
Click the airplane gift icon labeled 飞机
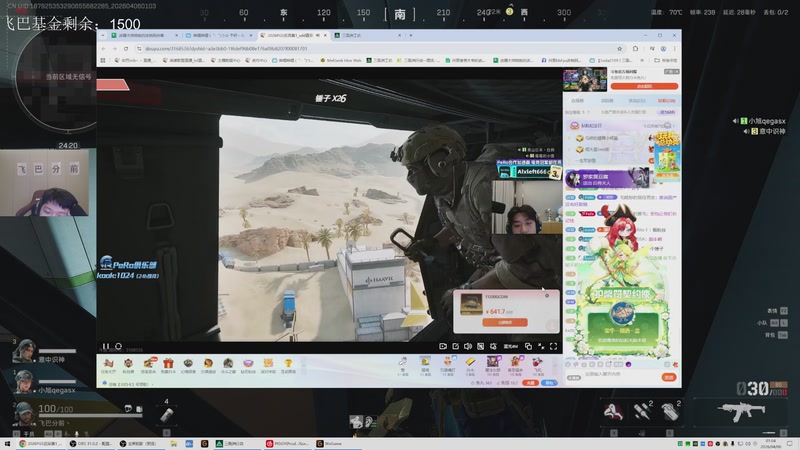coord(538,363)
